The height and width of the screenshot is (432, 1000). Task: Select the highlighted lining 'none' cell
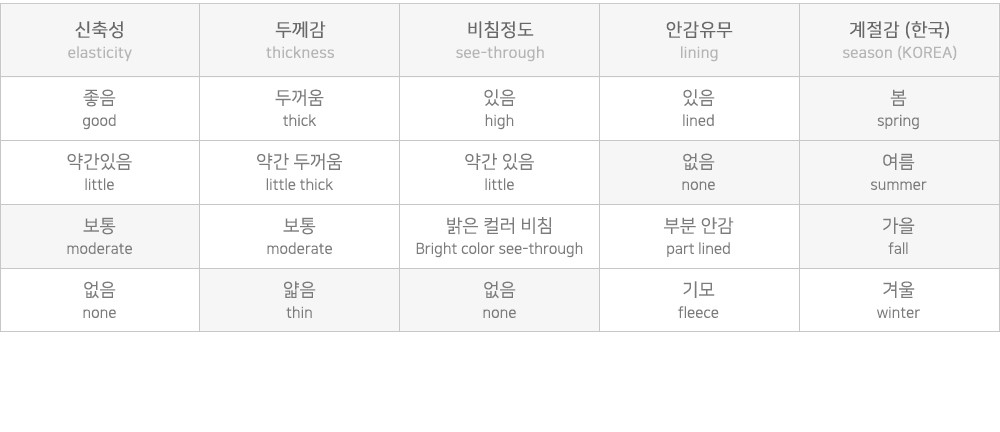pyautogui.click(x=699, y=172)
